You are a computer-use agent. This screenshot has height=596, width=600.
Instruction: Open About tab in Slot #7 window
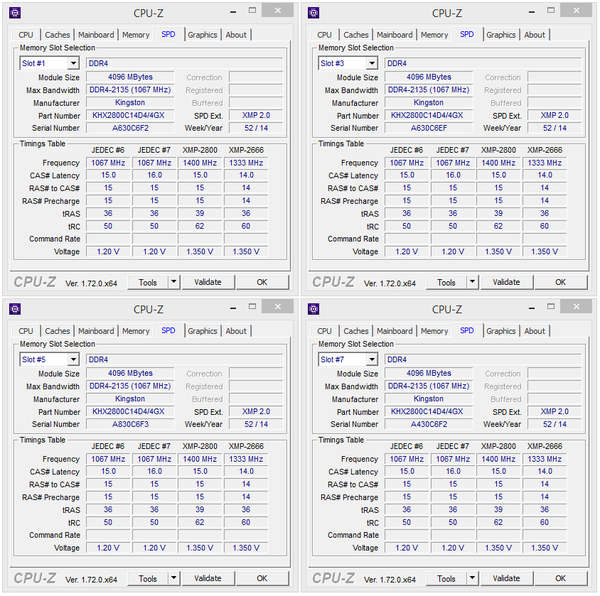pos(535,331)
